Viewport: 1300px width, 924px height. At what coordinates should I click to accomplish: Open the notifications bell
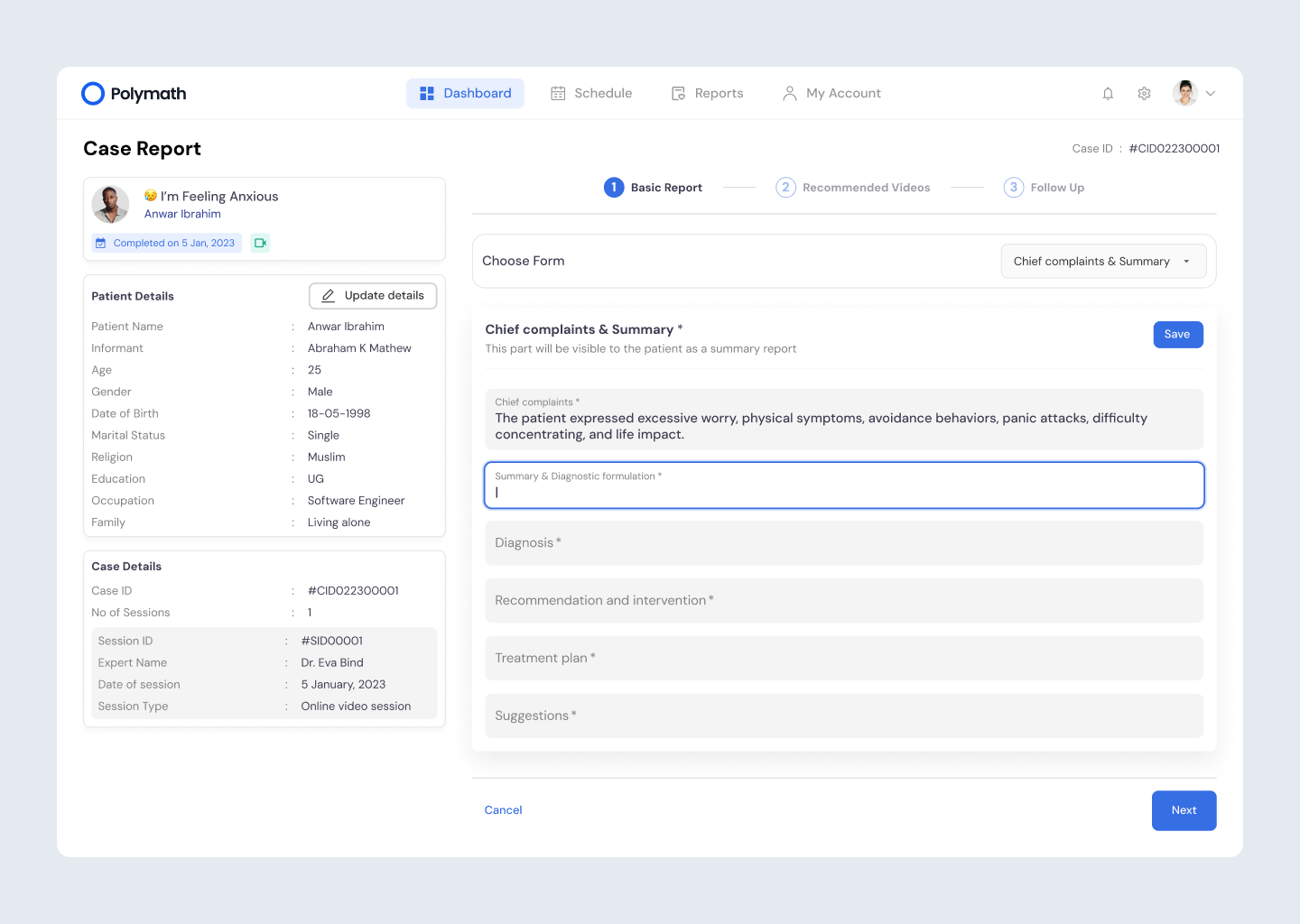click(x=1108, y=94)
